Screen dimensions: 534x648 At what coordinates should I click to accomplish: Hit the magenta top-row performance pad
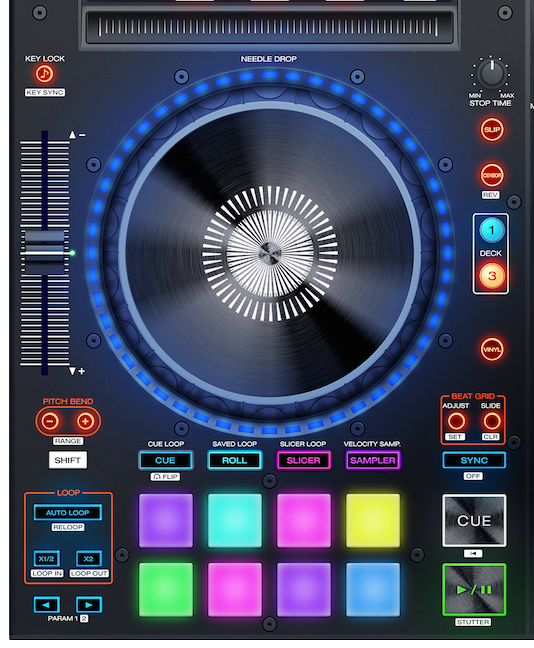click(304, 521)
